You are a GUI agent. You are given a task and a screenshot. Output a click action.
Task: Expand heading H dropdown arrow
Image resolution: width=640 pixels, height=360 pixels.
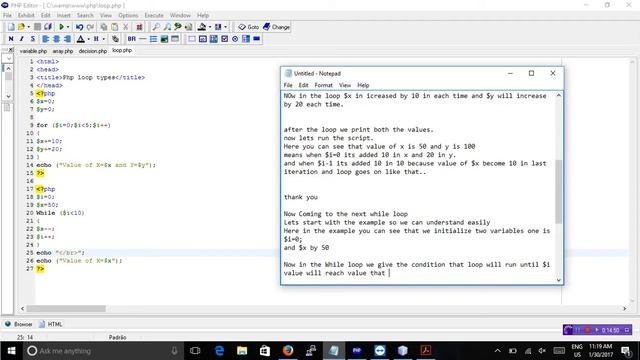point(104,39)
